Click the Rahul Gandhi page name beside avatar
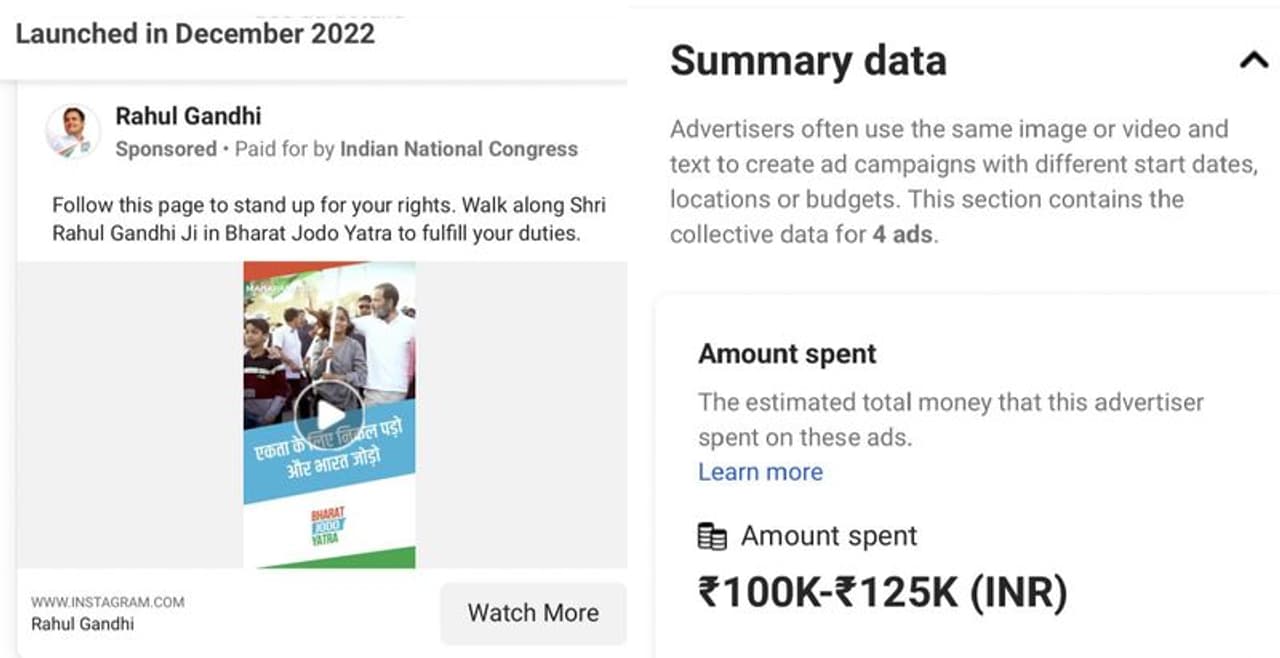Image resolution: width=1280 pixels, height=658 pixels. point(188,116)
